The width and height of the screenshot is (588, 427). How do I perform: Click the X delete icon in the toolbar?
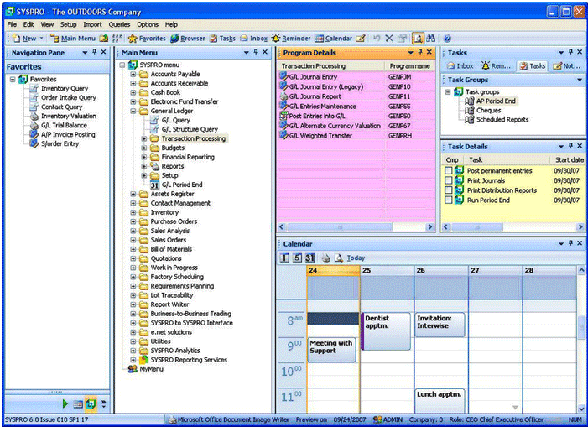tap(389, 38)
